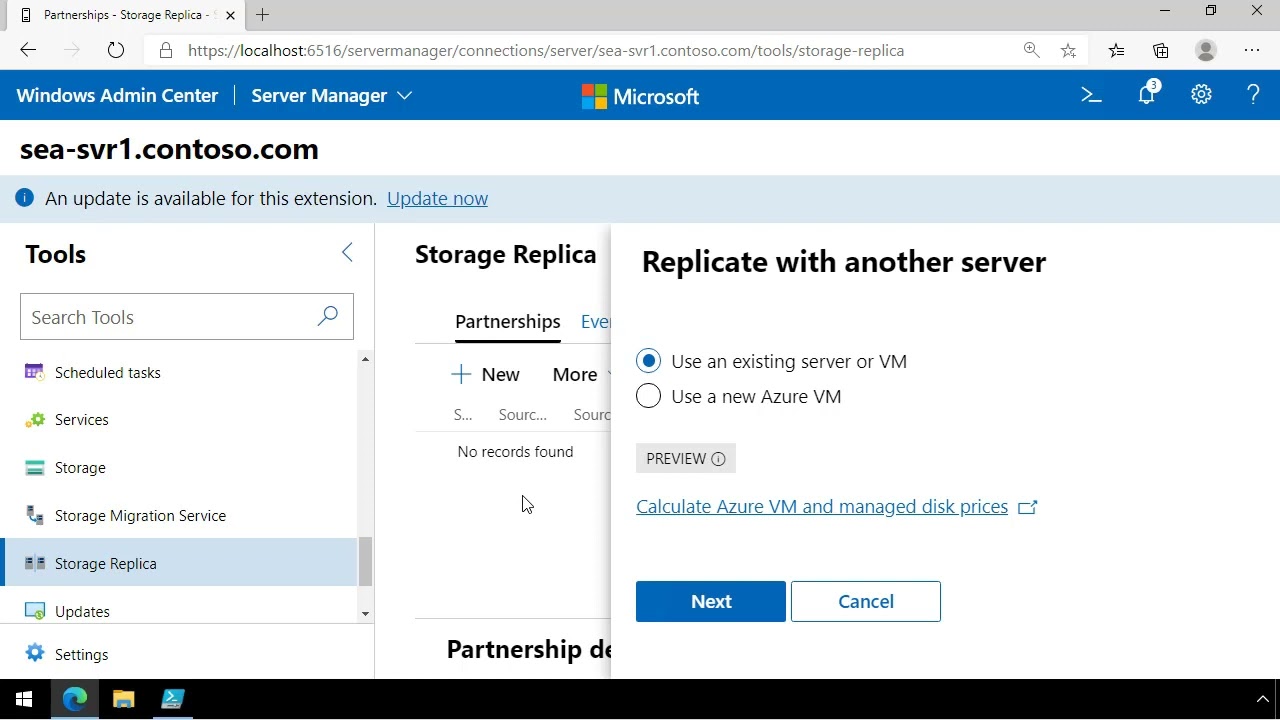Click the update information icon in banner
Viewport: 1280px width, 720px height.
tap(24, 198)
